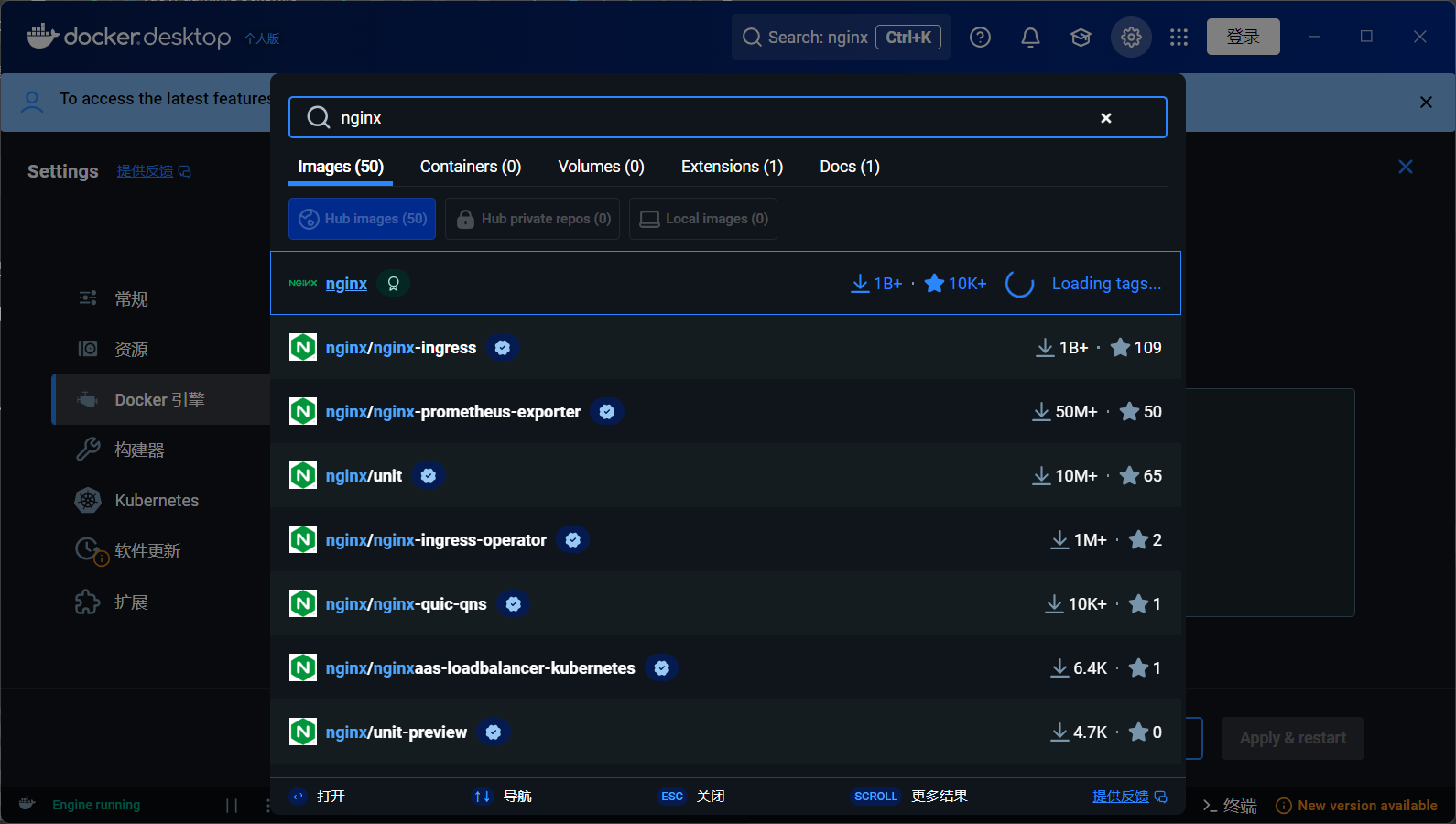Click verified badge next to nginx/unit
1456x824 pixels.
click(x=428, y=476)
